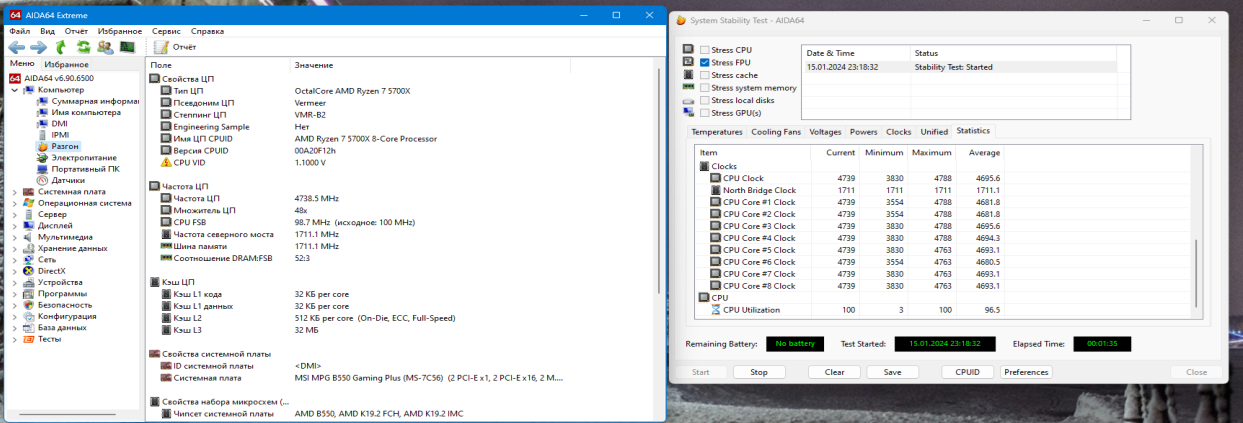Go back with the blue left arrow
Image resolution: width=1243 pixels, height=423 pixels.
tap(17, 47)
